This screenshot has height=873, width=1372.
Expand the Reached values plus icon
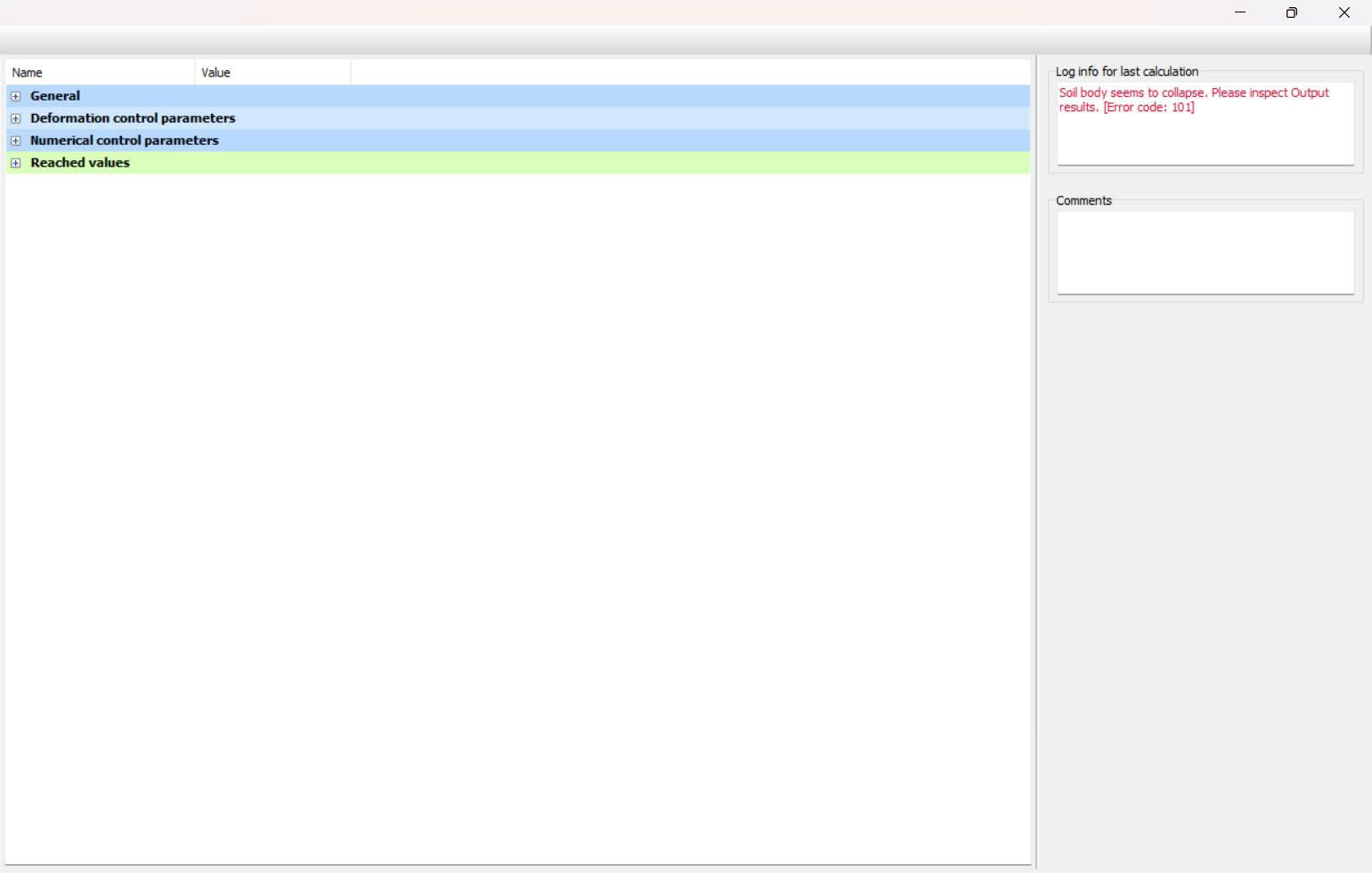(x=15, y=163)
